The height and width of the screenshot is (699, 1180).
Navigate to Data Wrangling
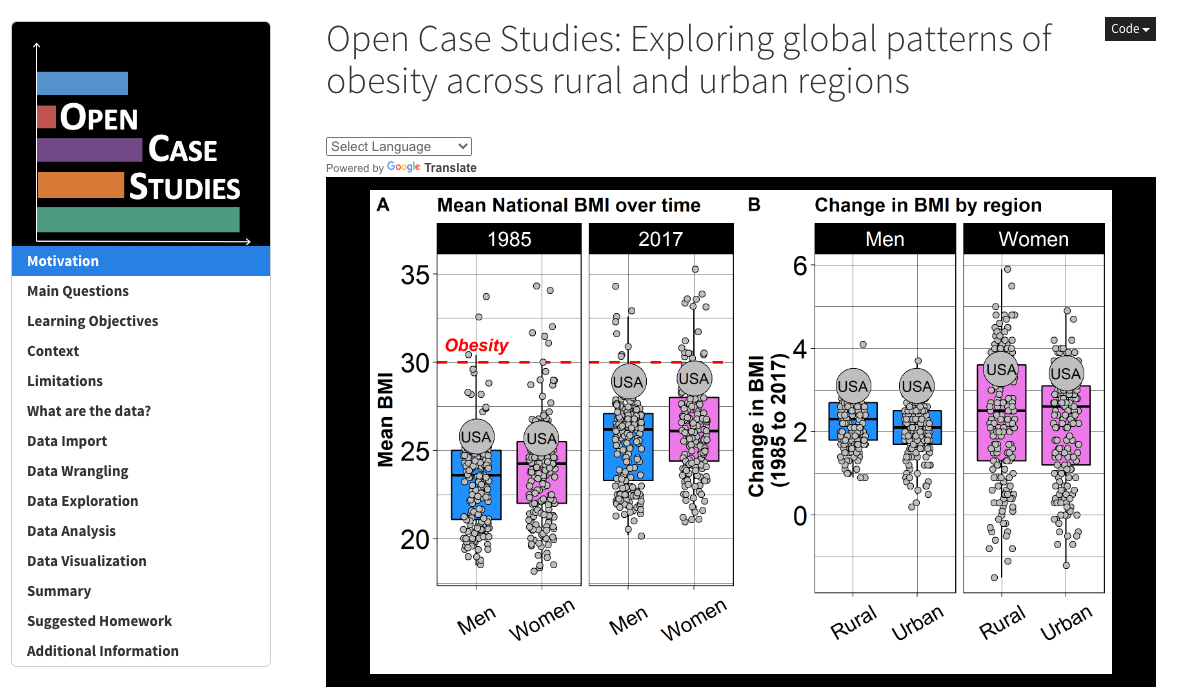141,472
